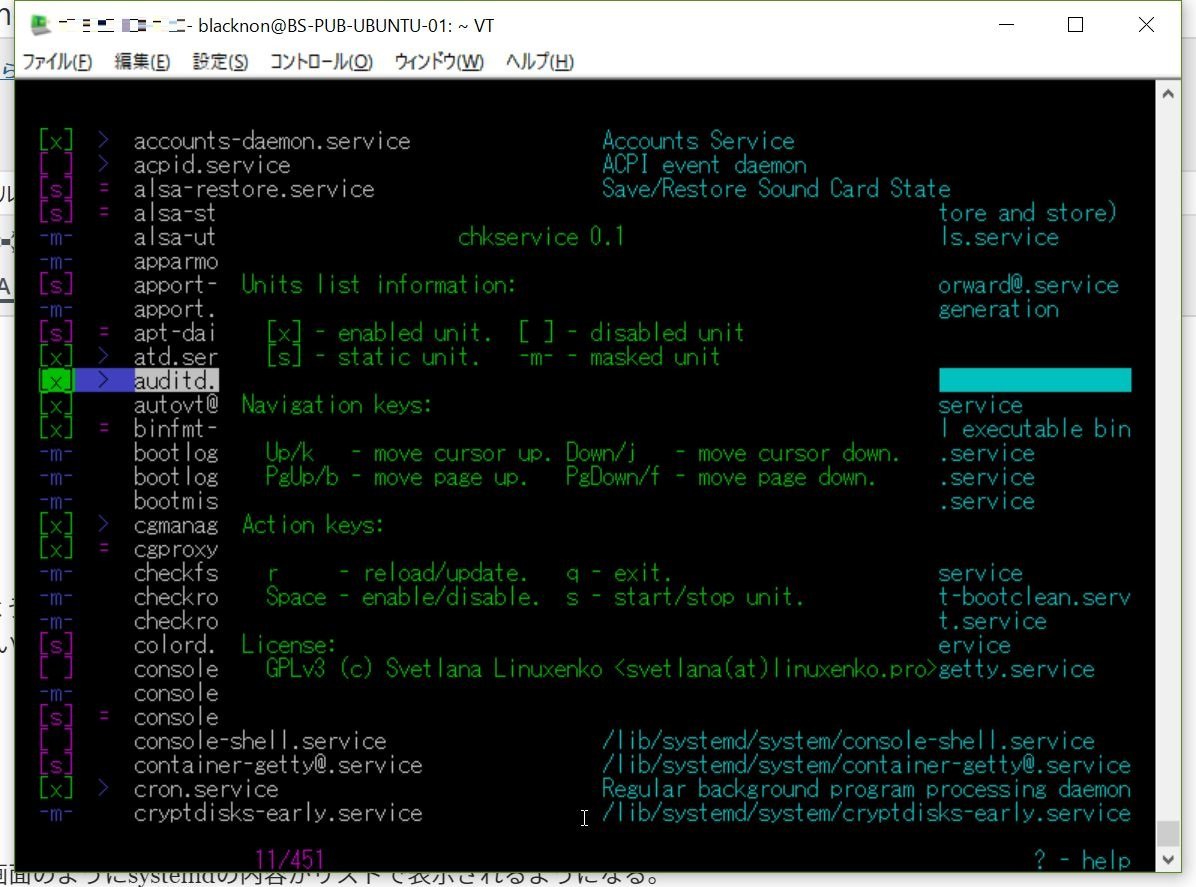Image resolution: width=1196 pixels, height=887 pixels.
Task: Minimize the terminal window
Action: [x=1007, y=25]
